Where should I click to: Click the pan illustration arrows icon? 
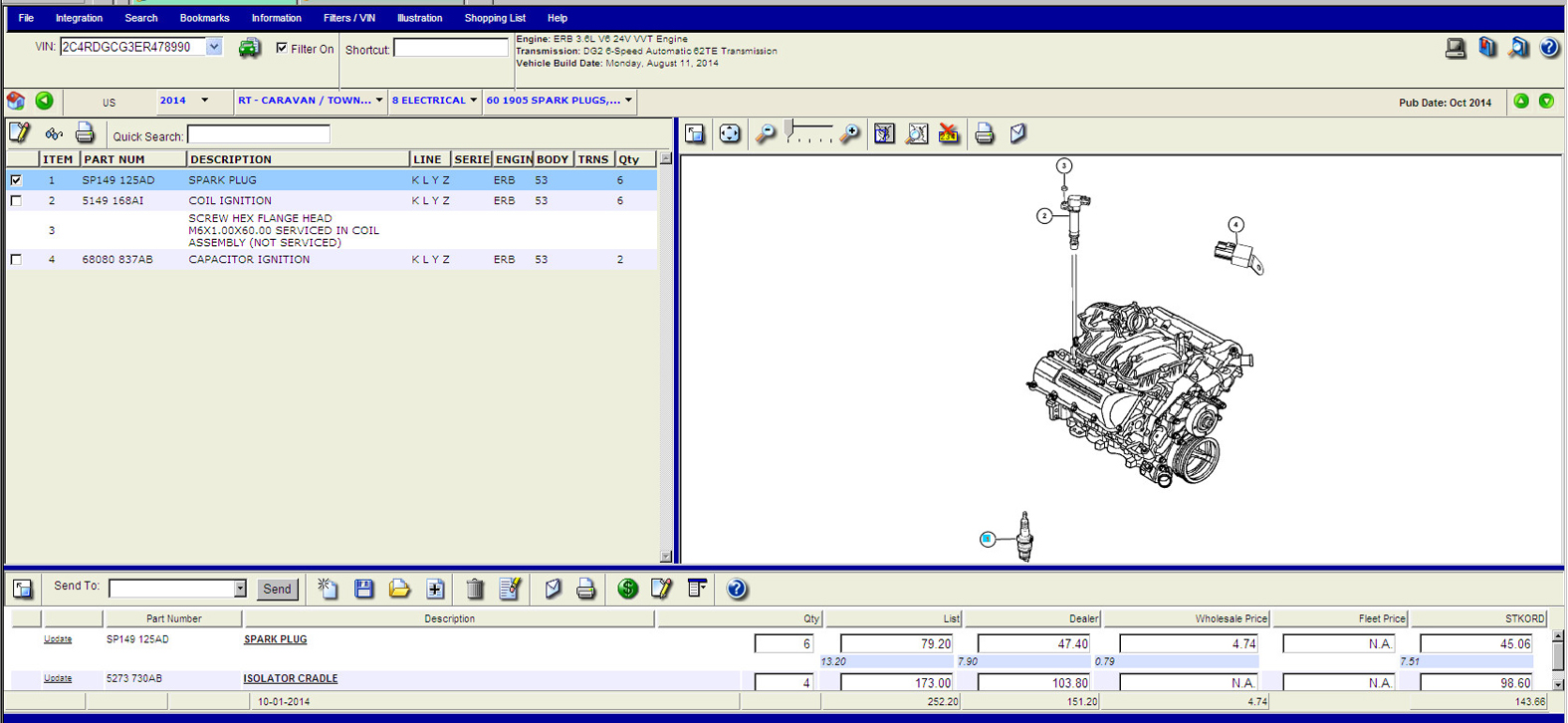coord(730,133)
